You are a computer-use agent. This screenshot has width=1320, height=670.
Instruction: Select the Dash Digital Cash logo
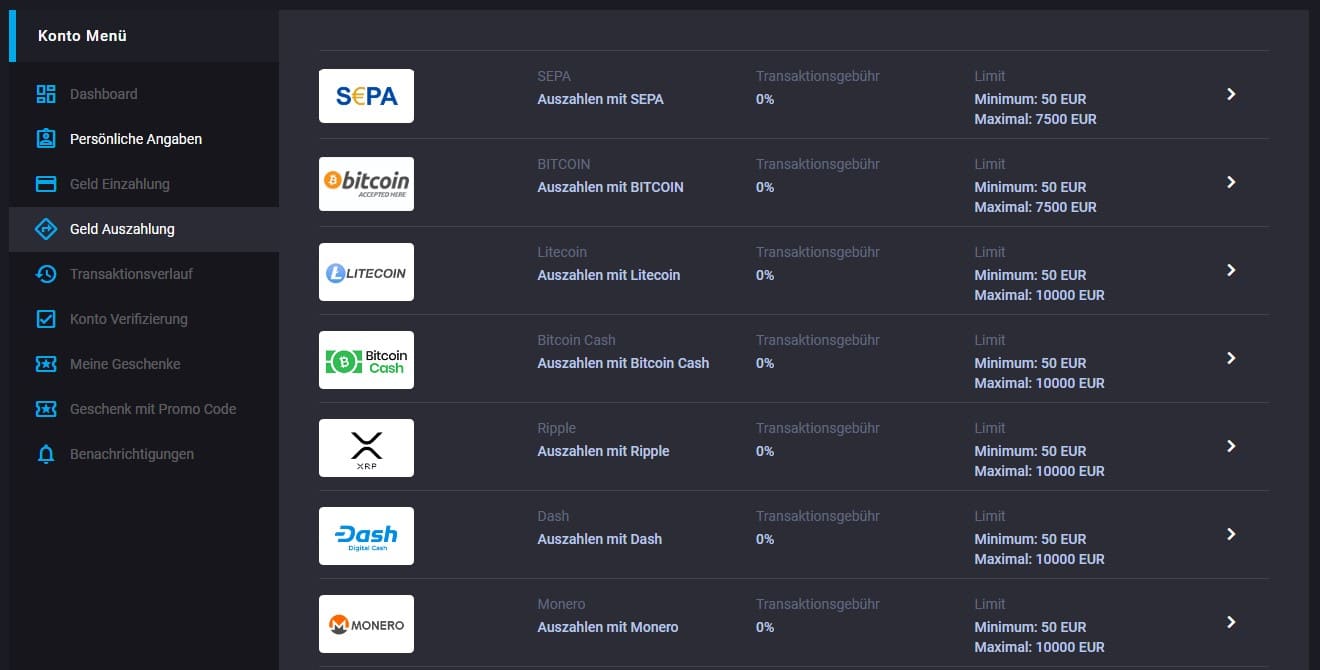pyautogui.click(x=366, y=536)
